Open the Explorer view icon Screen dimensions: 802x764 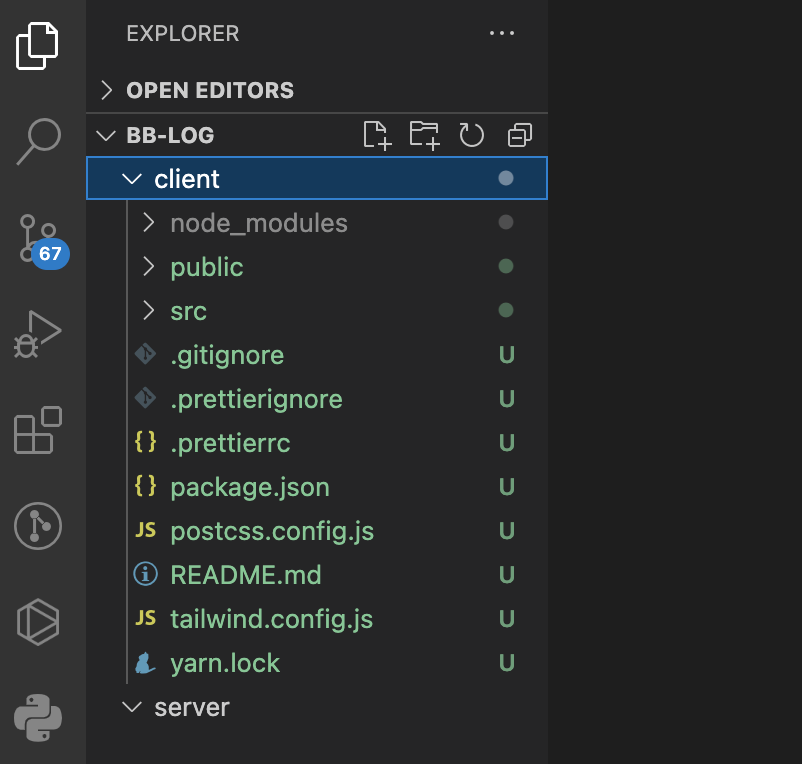[x=39, y=44]
